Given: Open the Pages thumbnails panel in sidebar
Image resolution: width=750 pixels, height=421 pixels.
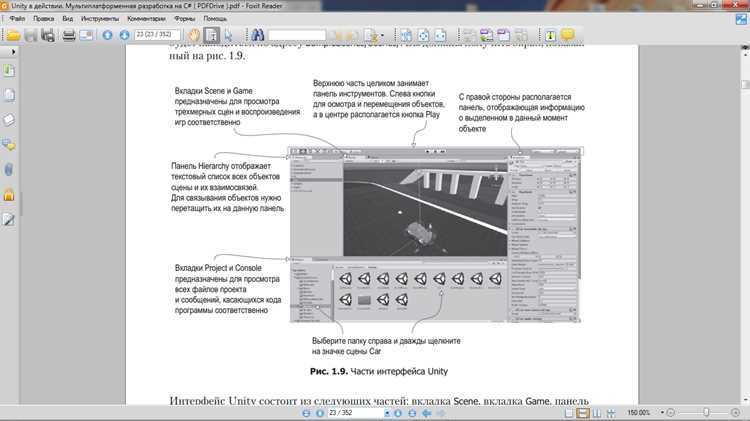Looking at the screenshot, I should [9, 95].
